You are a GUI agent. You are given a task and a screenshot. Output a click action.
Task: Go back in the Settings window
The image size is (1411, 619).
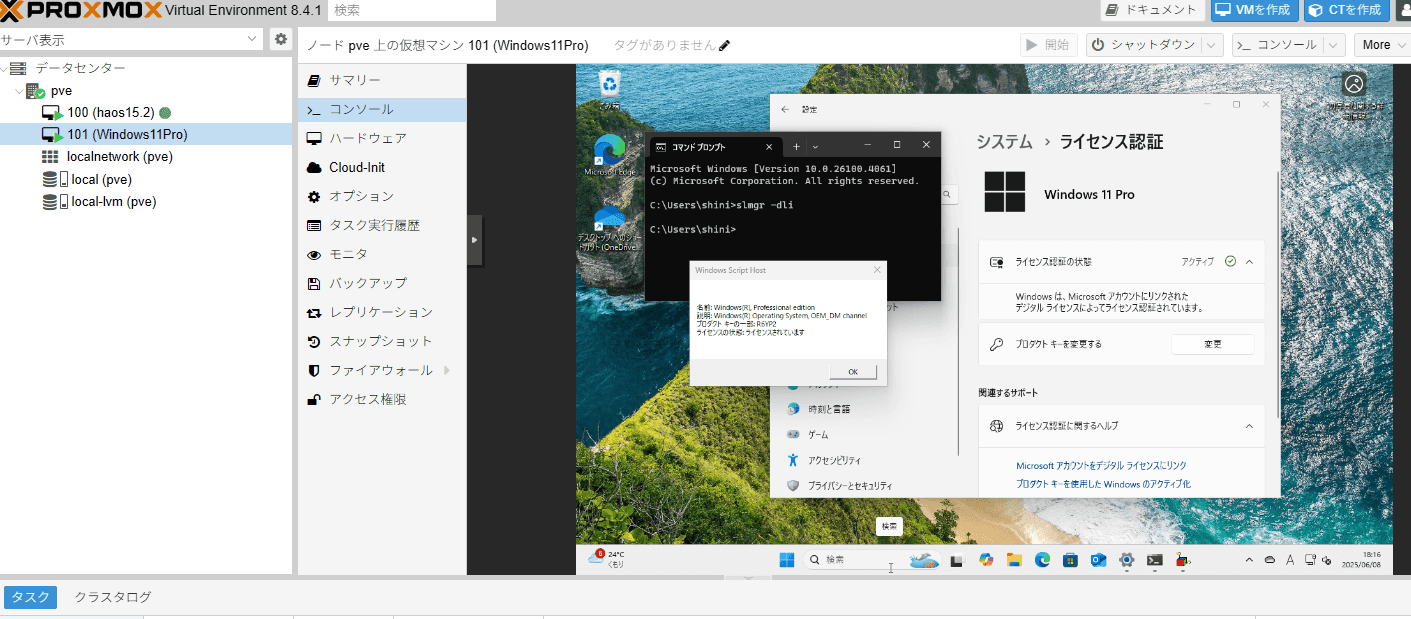[x=785, y=109]
